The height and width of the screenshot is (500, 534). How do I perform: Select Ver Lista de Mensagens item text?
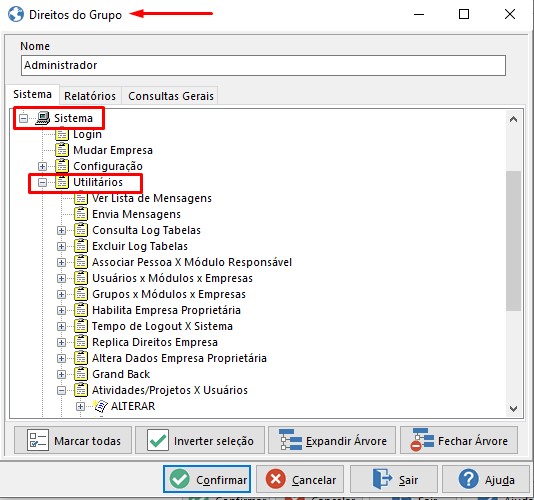point(152,198)
